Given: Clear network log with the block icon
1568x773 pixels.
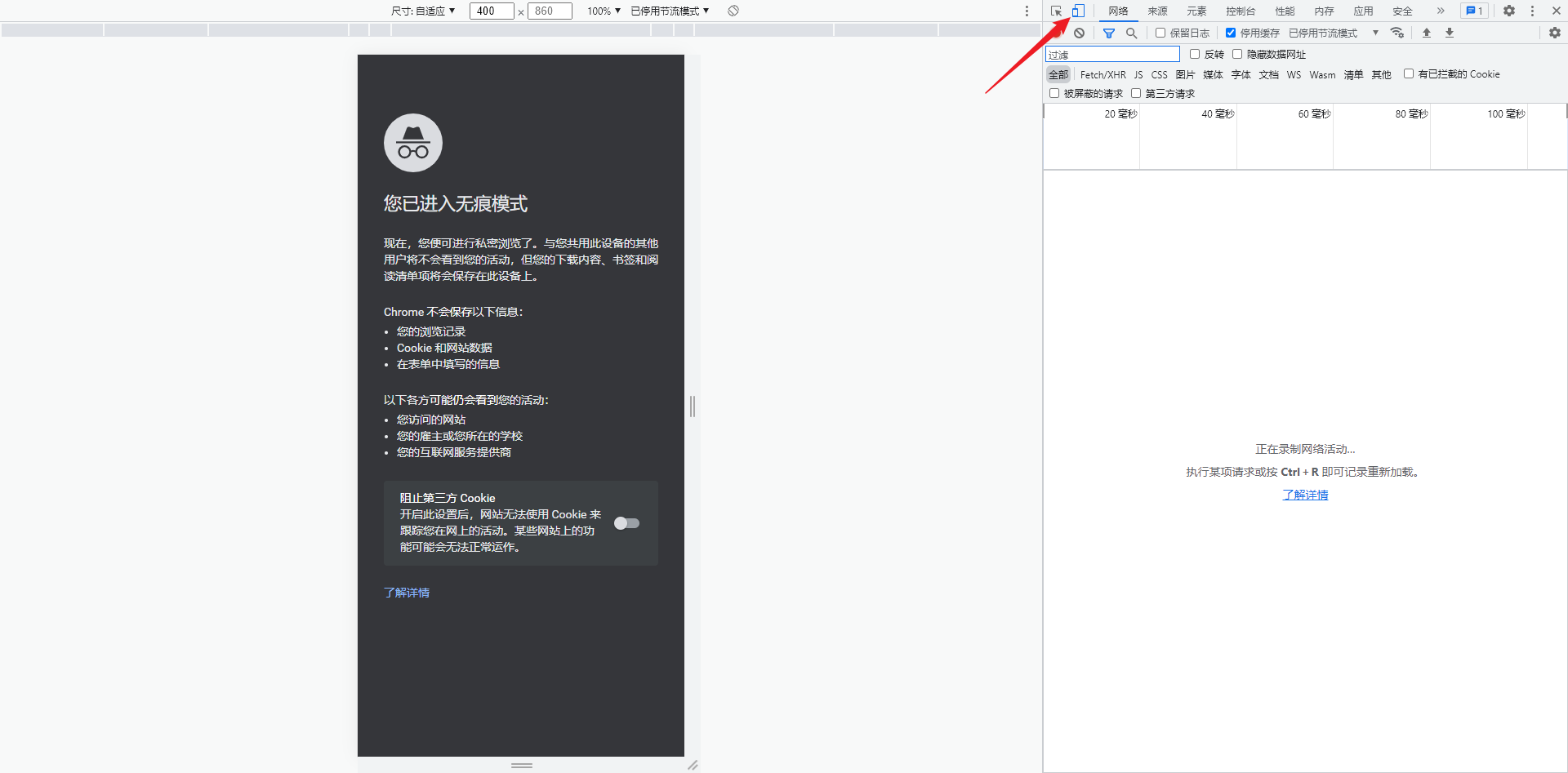Looking at the screenshot, I should [x=1079, y=33].
